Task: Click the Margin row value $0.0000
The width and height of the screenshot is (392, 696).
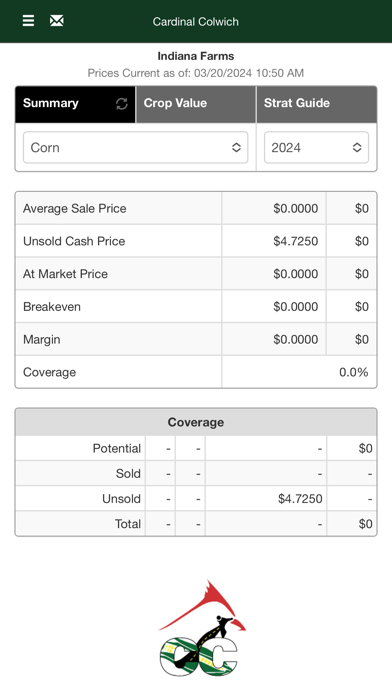Action: (x=296, y=340)
